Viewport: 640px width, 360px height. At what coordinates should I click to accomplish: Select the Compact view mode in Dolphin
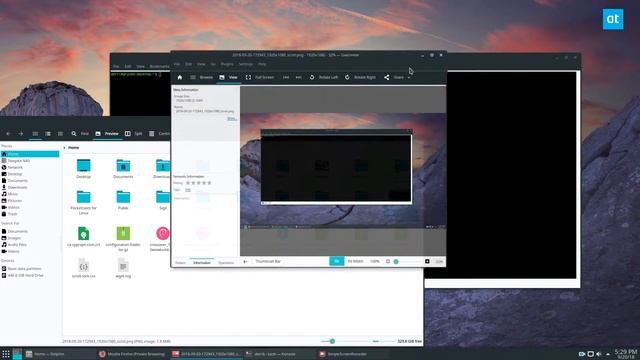tap(48, 133)
